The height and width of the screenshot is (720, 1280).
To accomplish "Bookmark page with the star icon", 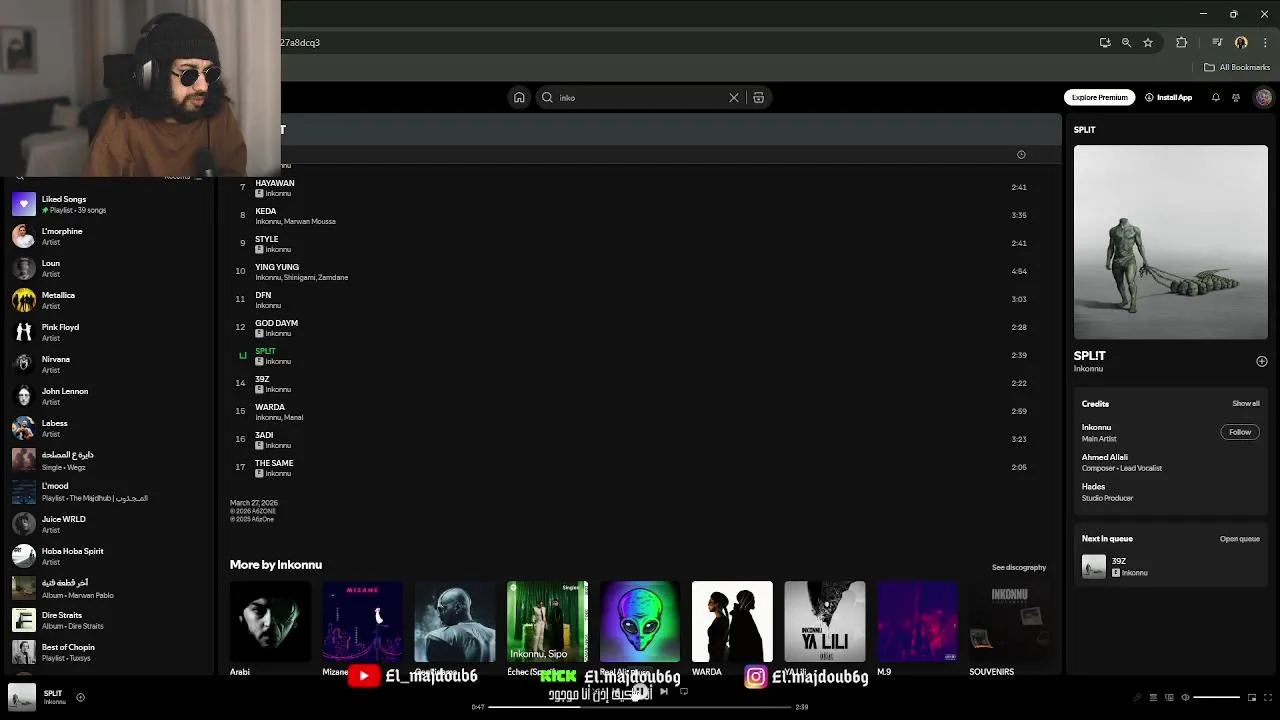I will 1148,42.
